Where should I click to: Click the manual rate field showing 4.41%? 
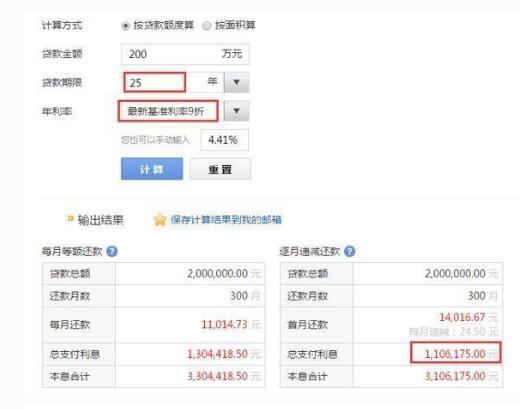[x=225, y=140]
